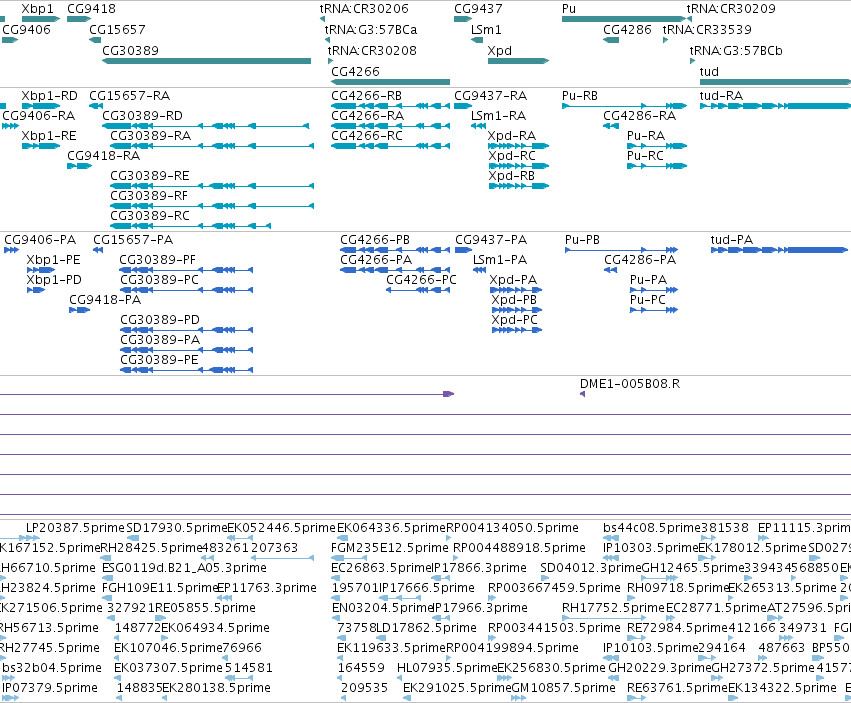Select the Xpd-RB transcript label
The width and height of the screenshot is (851, 703).
pos(511,176)
